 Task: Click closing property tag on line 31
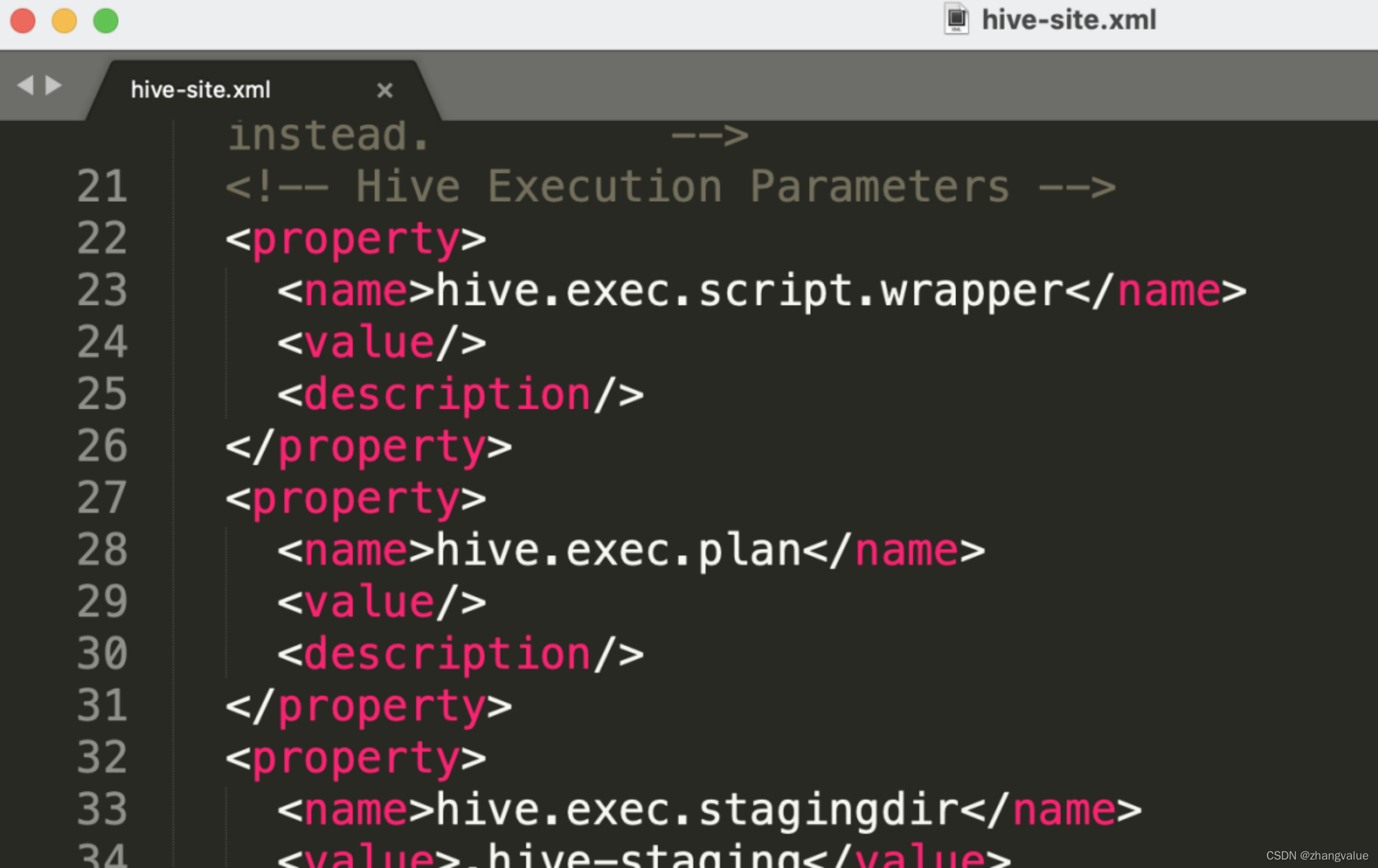(369, 706)
